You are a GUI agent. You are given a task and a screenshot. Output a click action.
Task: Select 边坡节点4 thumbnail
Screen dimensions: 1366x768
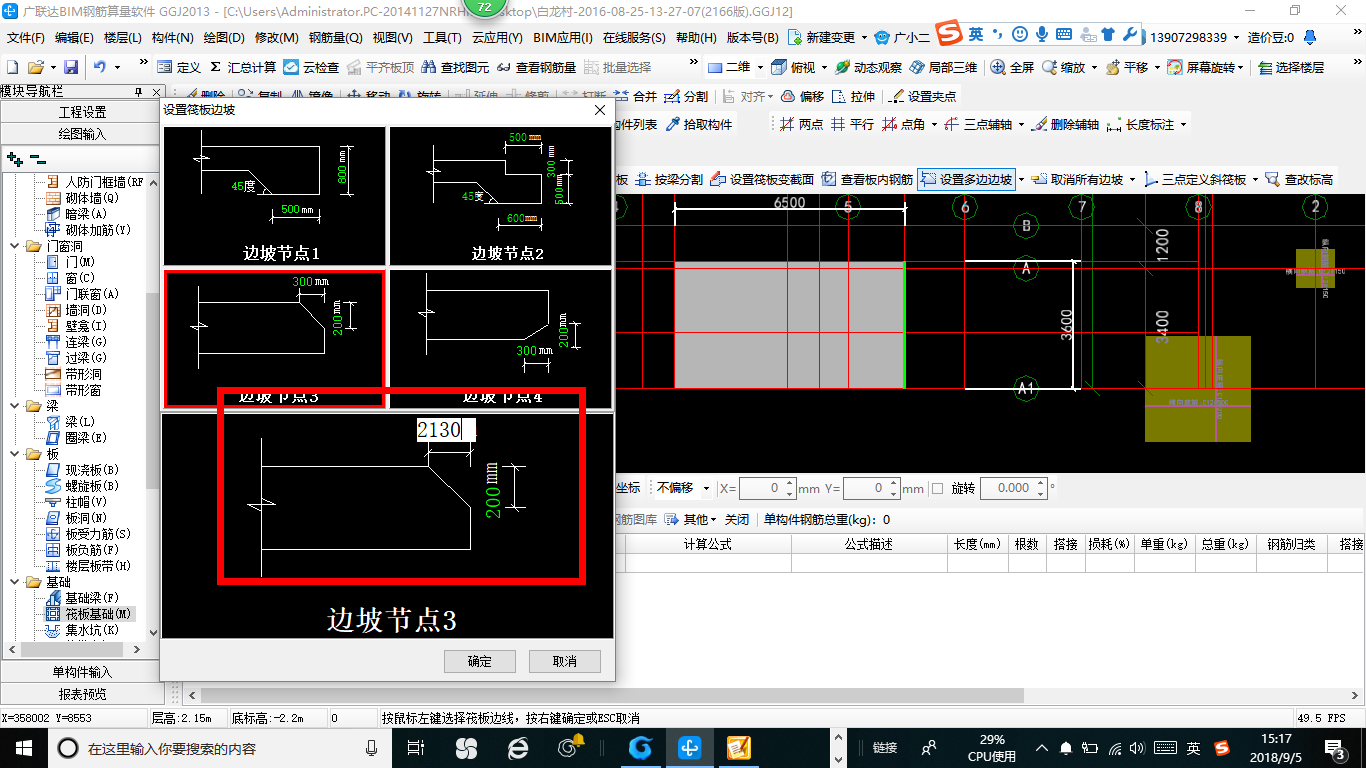[x=500, y=338]
